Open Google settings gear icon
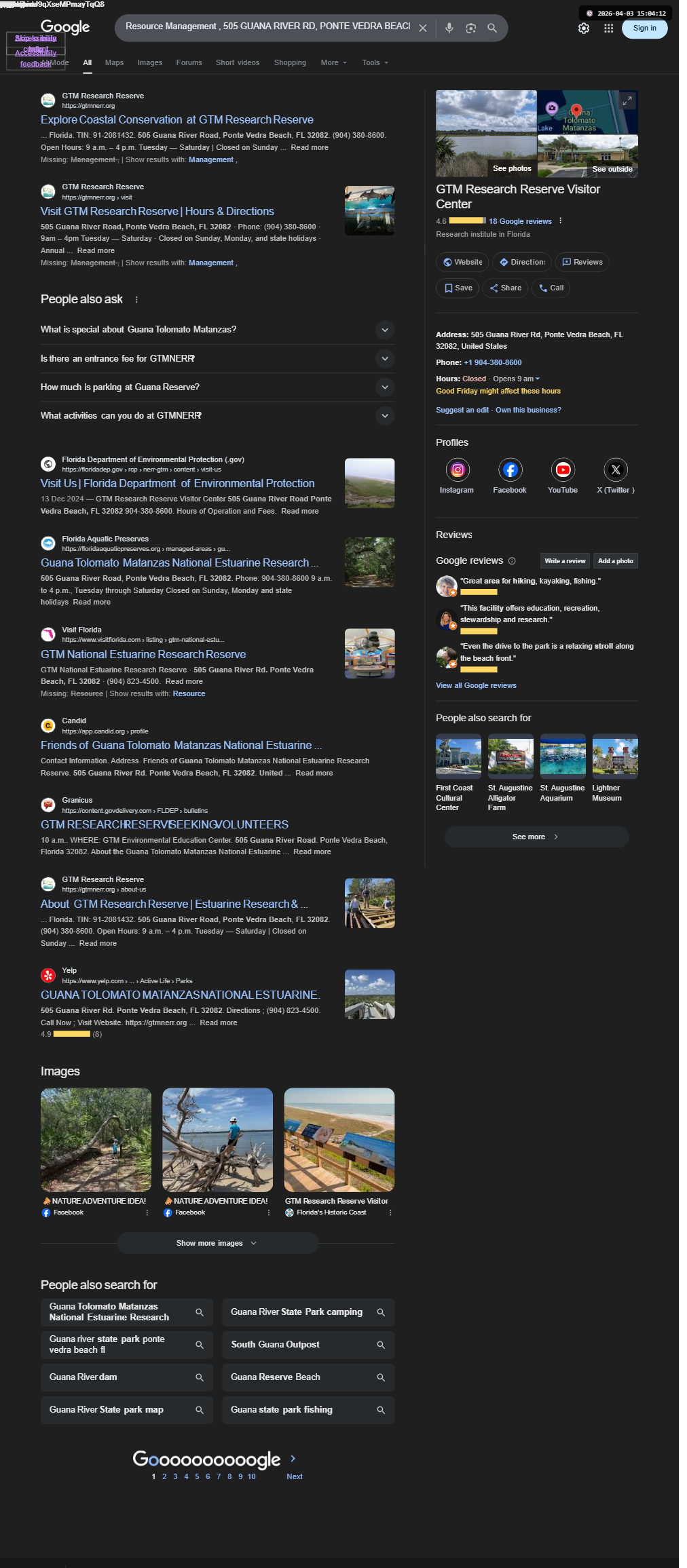 pos(584,28)
